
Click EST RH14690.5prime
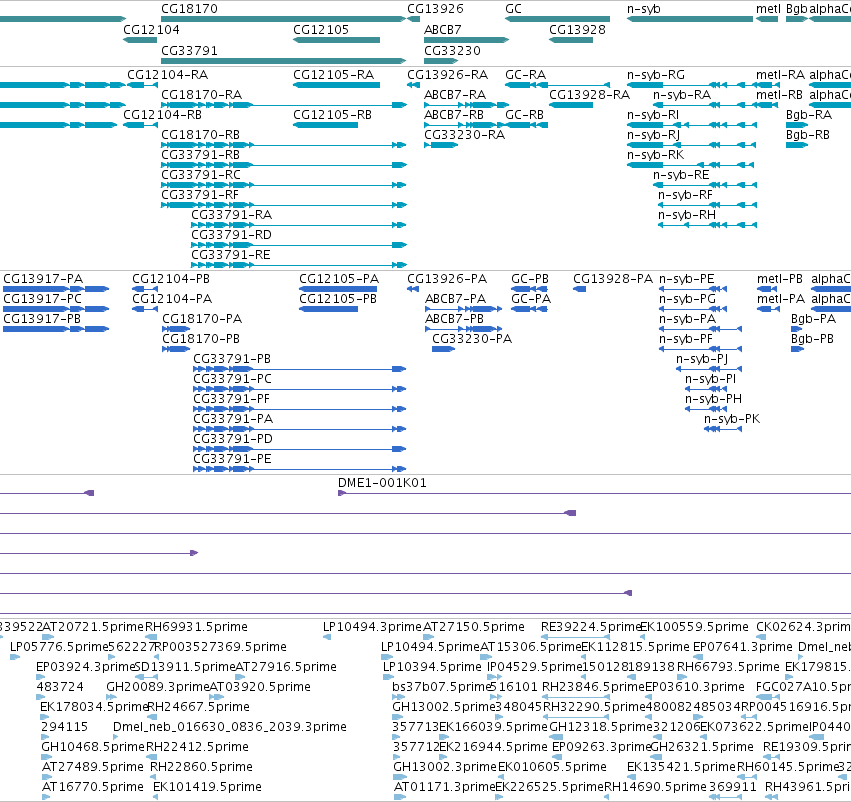click(656, 787)
